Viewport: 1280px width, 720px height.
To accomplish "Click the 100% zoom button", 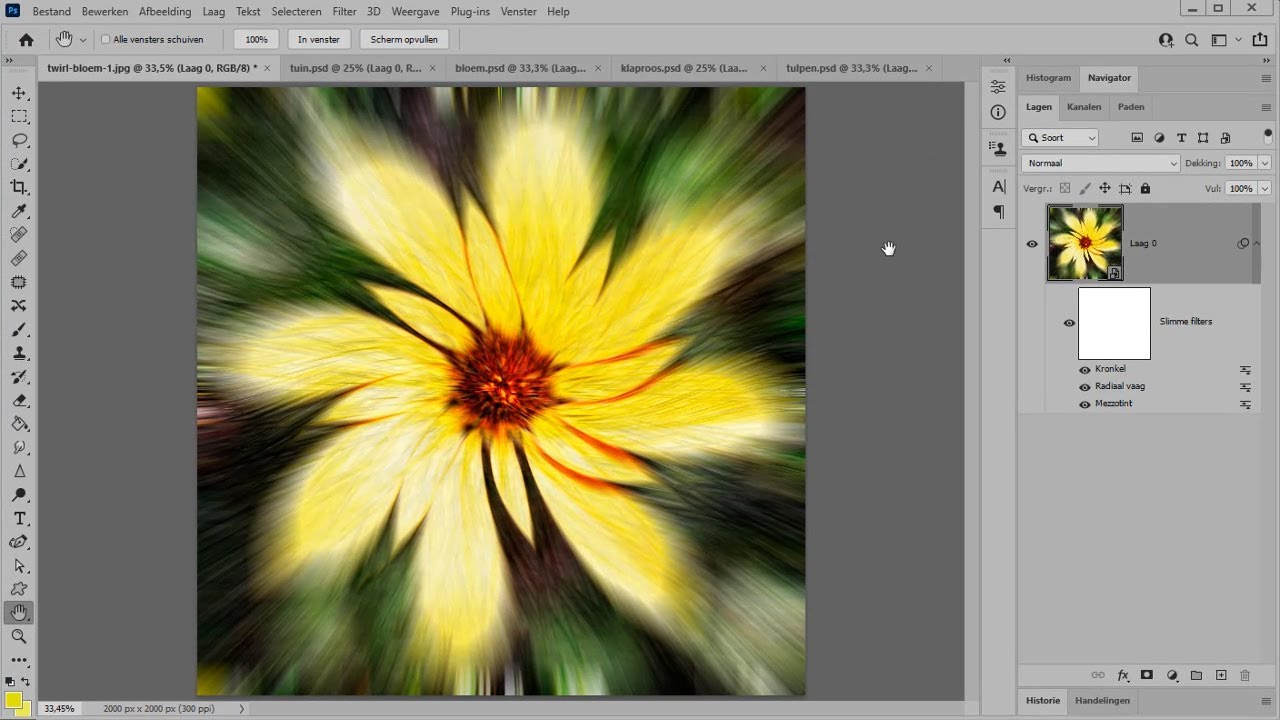I will pos(256,40).
